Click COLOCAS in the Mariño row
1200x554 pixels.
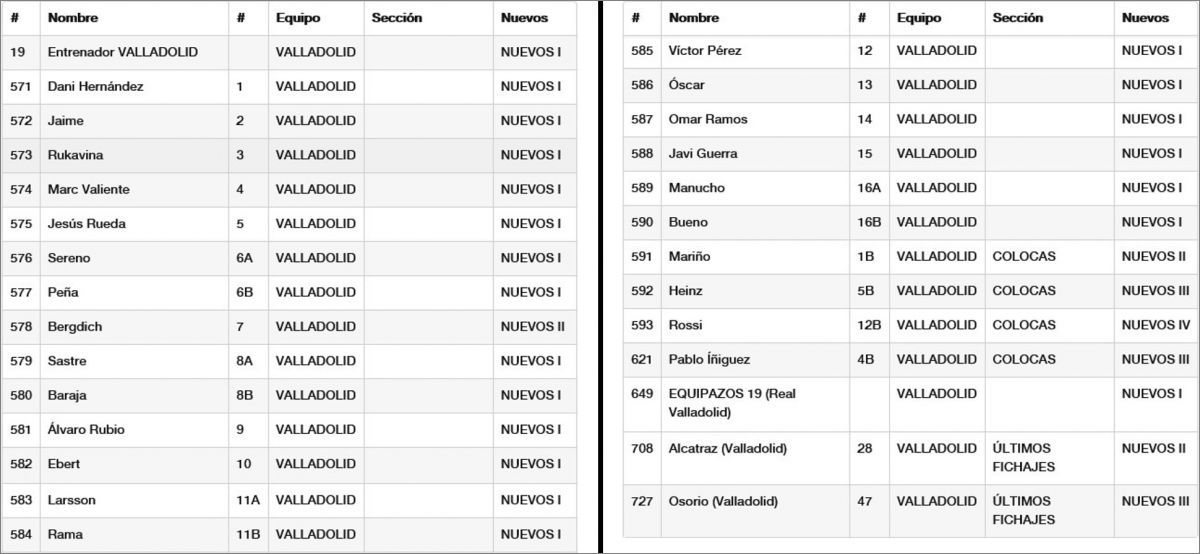(1023, 256)
